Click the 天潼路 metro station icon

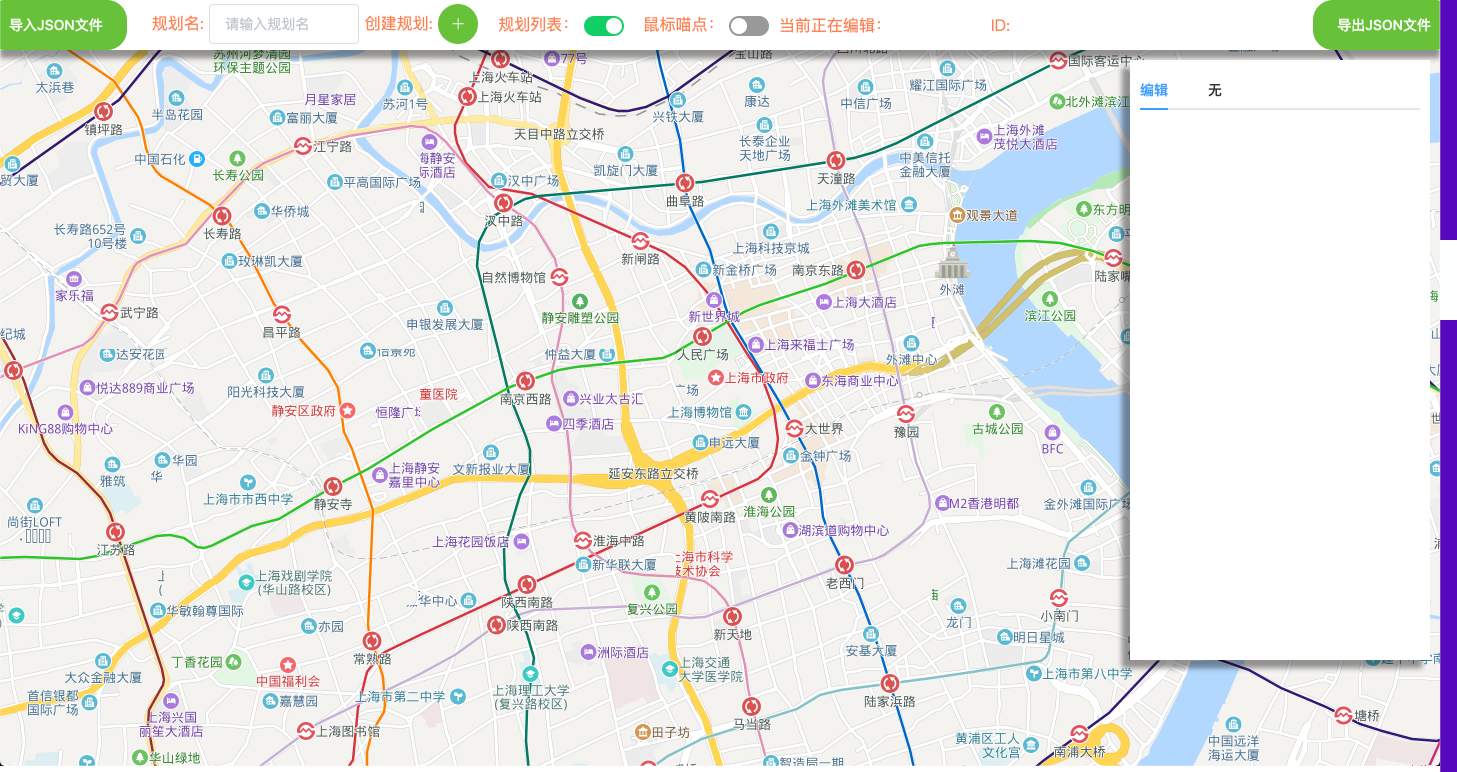(x=837, y=161)
